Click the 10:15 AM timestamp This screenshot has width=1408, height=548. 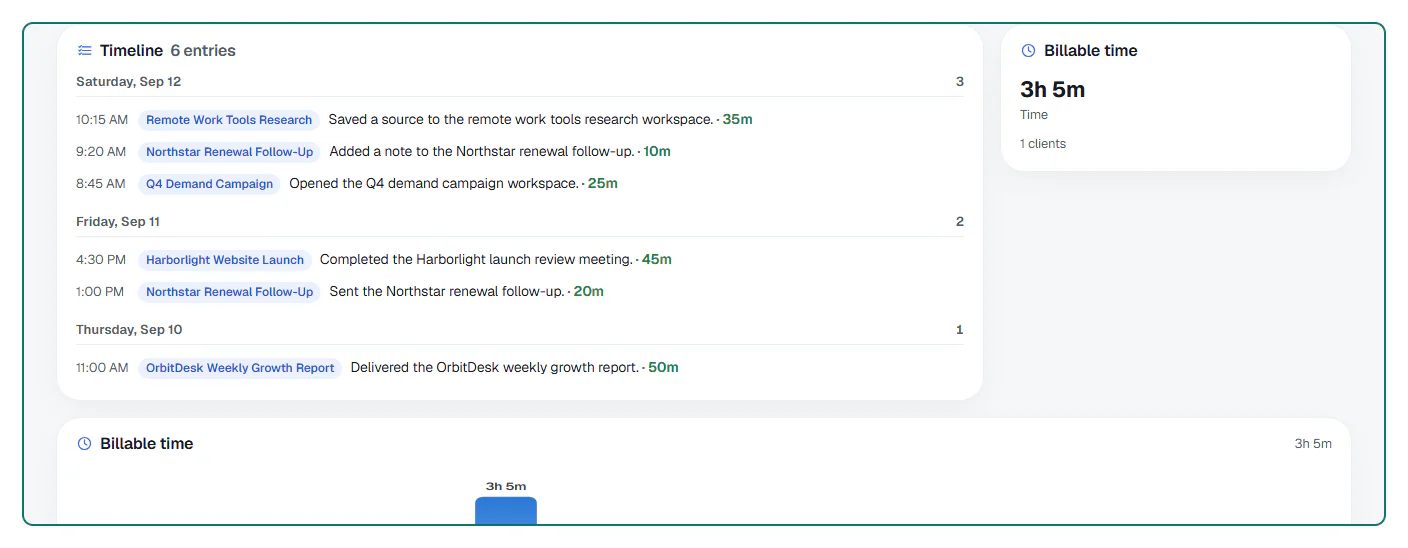pyautogui.click(x=102, y=120)
